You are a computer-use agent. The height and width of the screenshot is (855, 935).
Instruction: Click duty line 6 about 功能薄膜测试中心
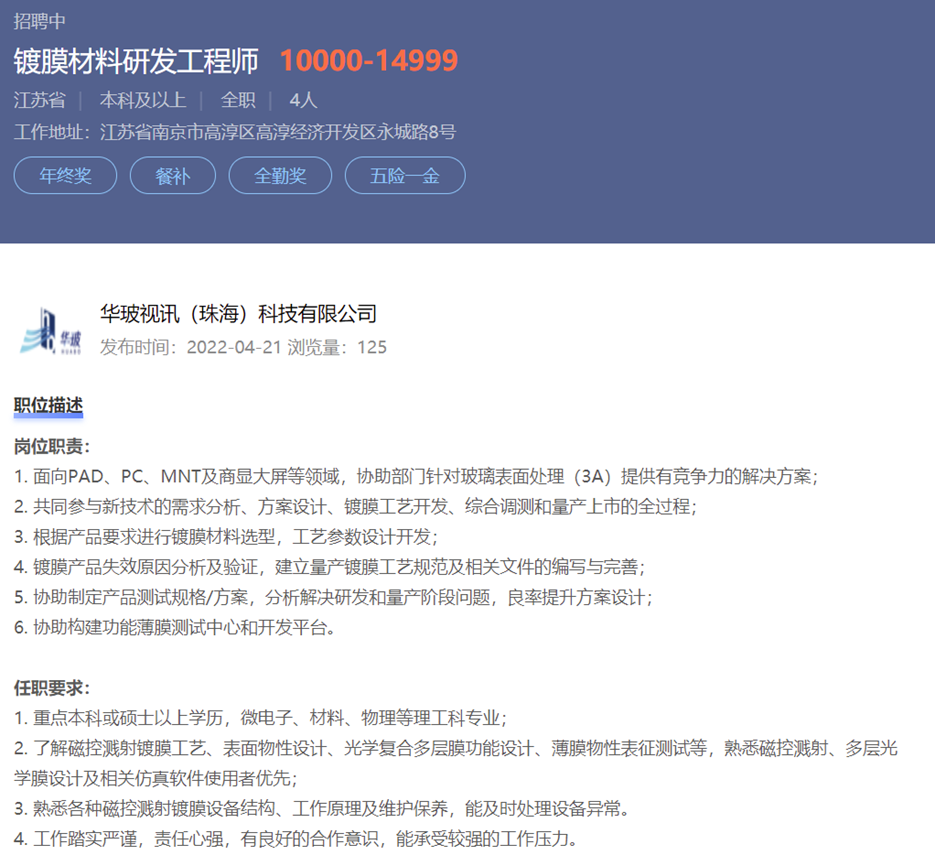tap(175, 628)
